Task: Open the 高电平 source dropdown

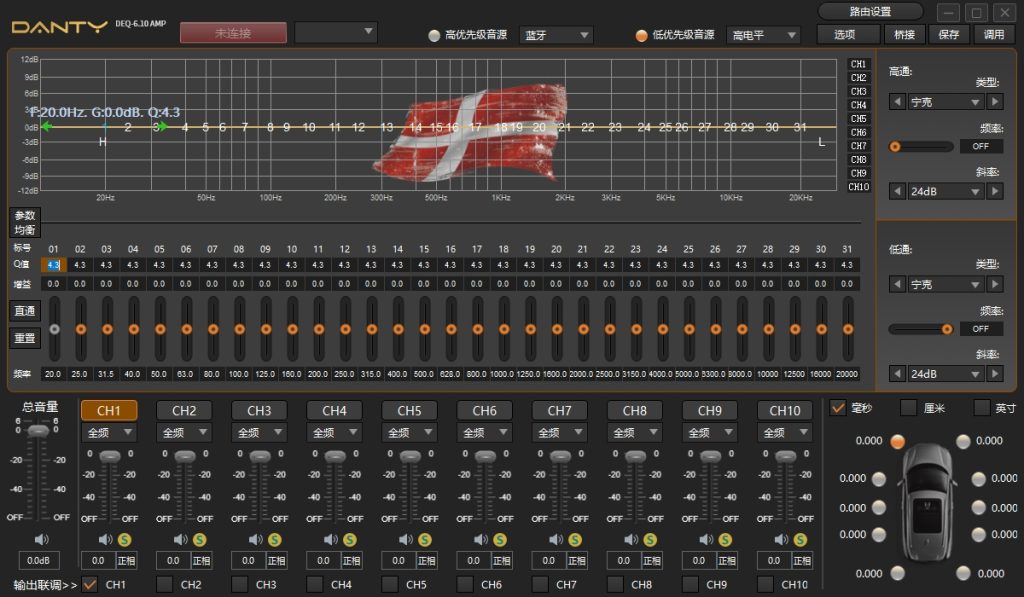Action: (x=763, y=35)
